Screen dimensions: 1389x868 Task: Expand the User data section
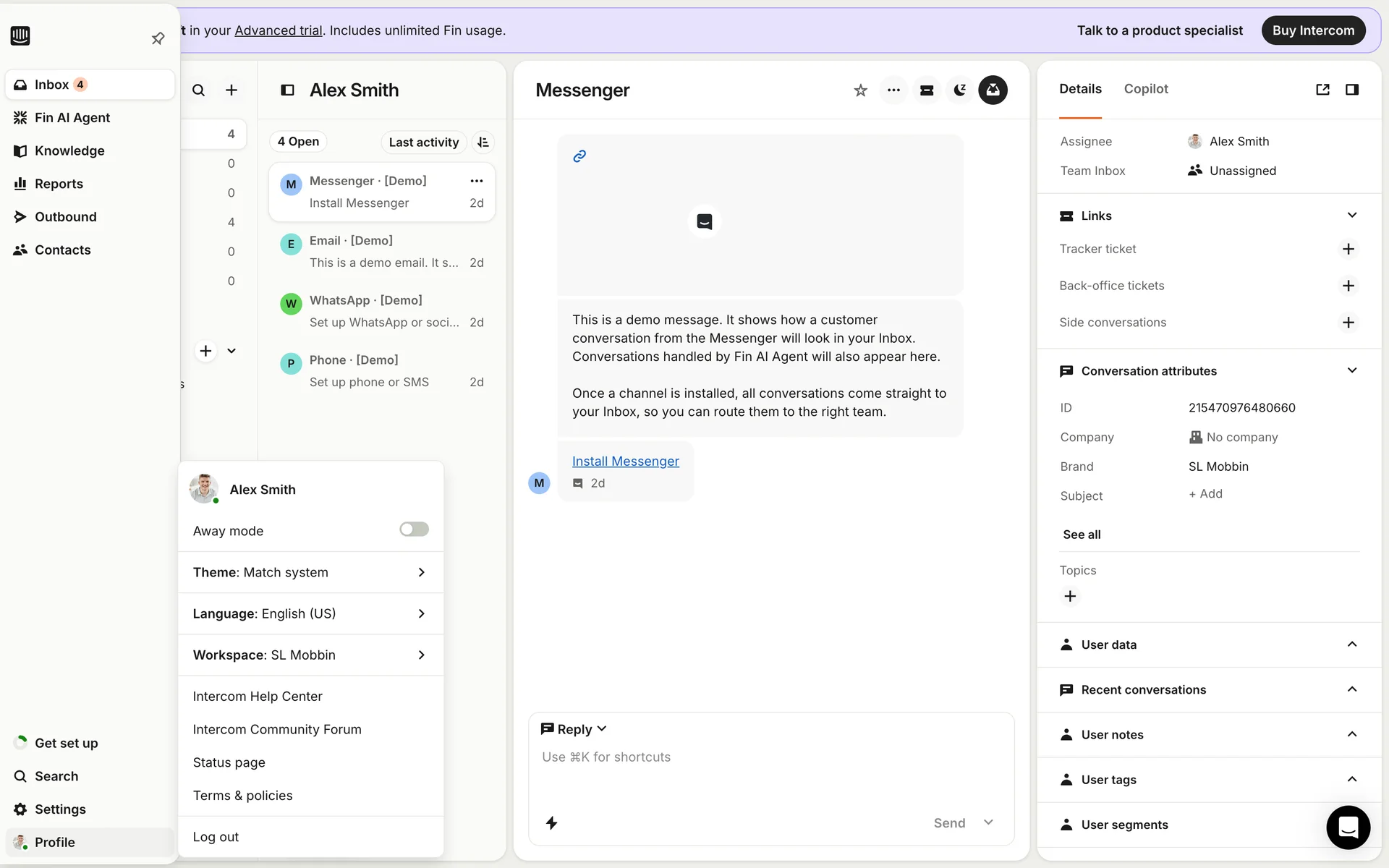click(1351, 644)
